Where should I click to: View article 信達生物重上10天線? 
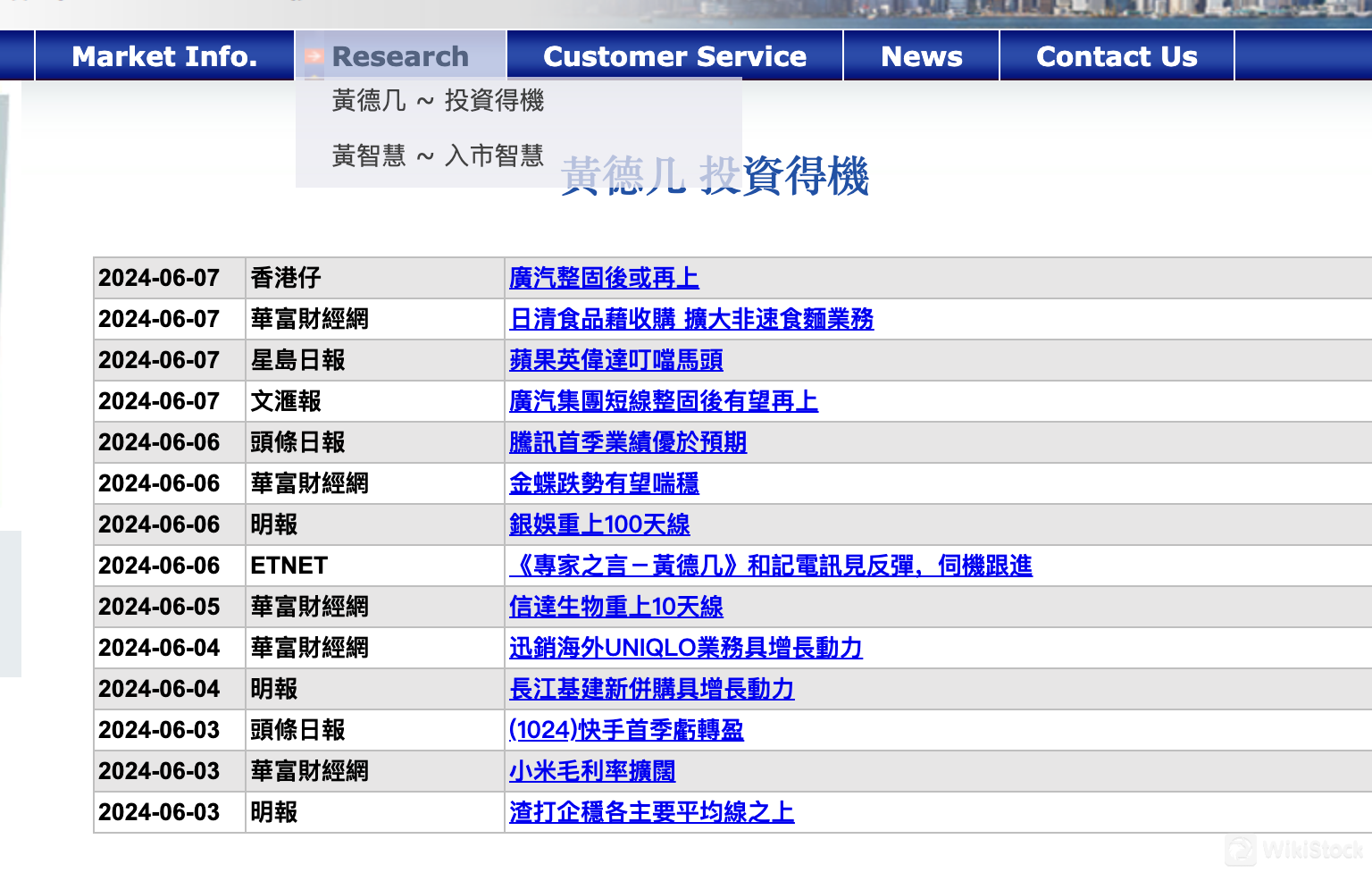pos(615,607)
